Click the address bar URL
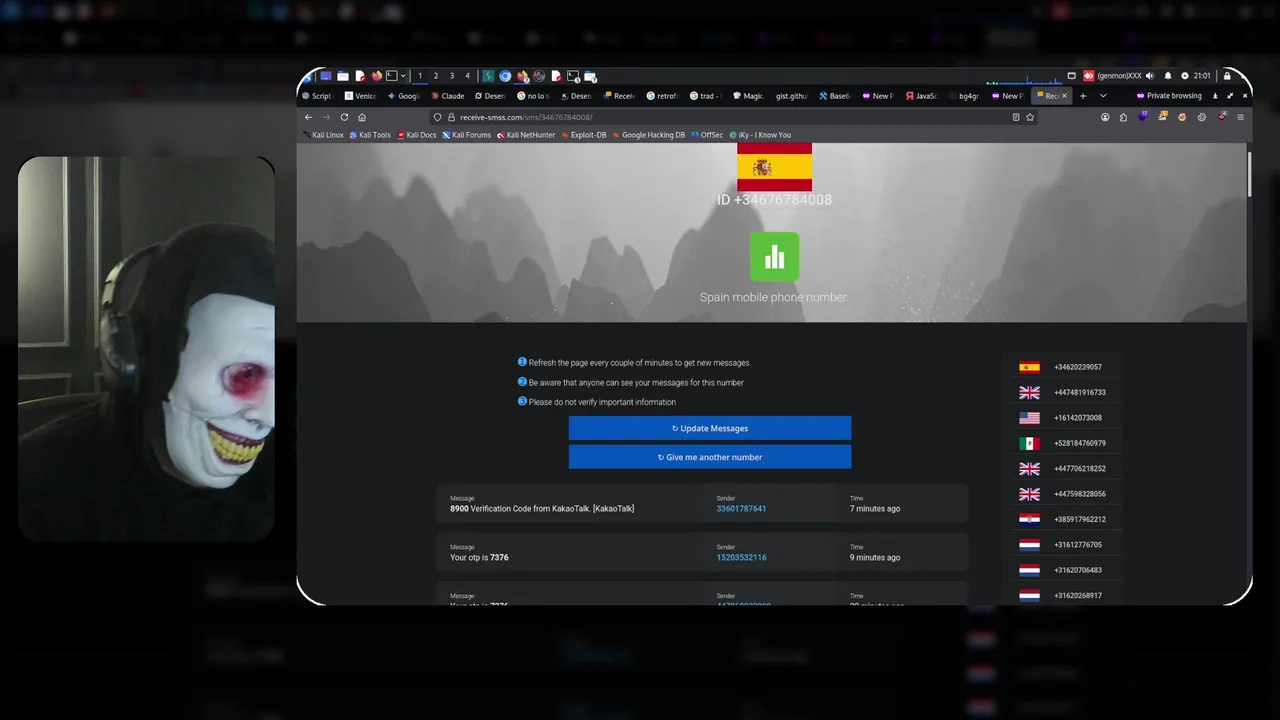Viewport: 1280px width, 720px height. tap(526, 117)
